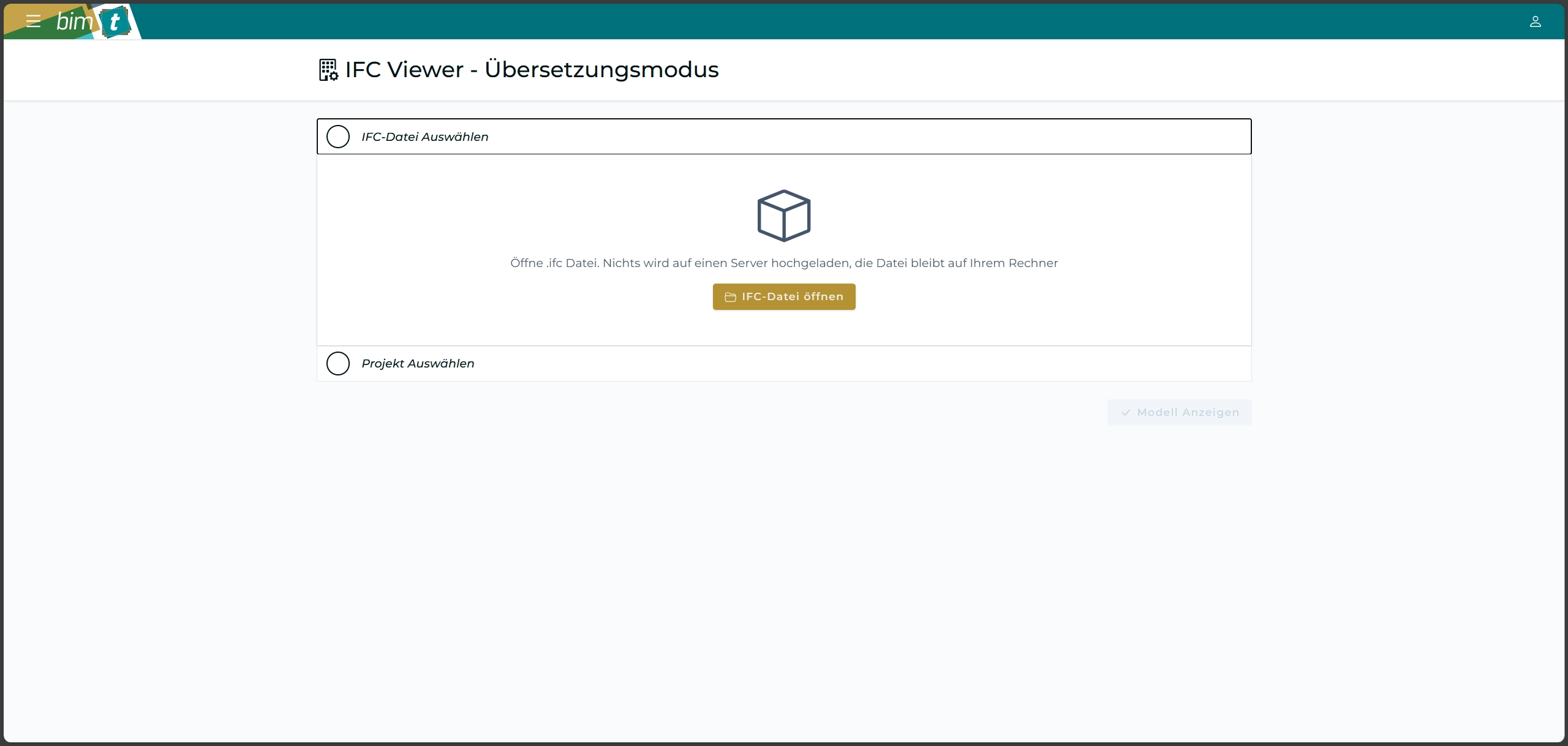Click the bim logo text

(x=74, y=22)
